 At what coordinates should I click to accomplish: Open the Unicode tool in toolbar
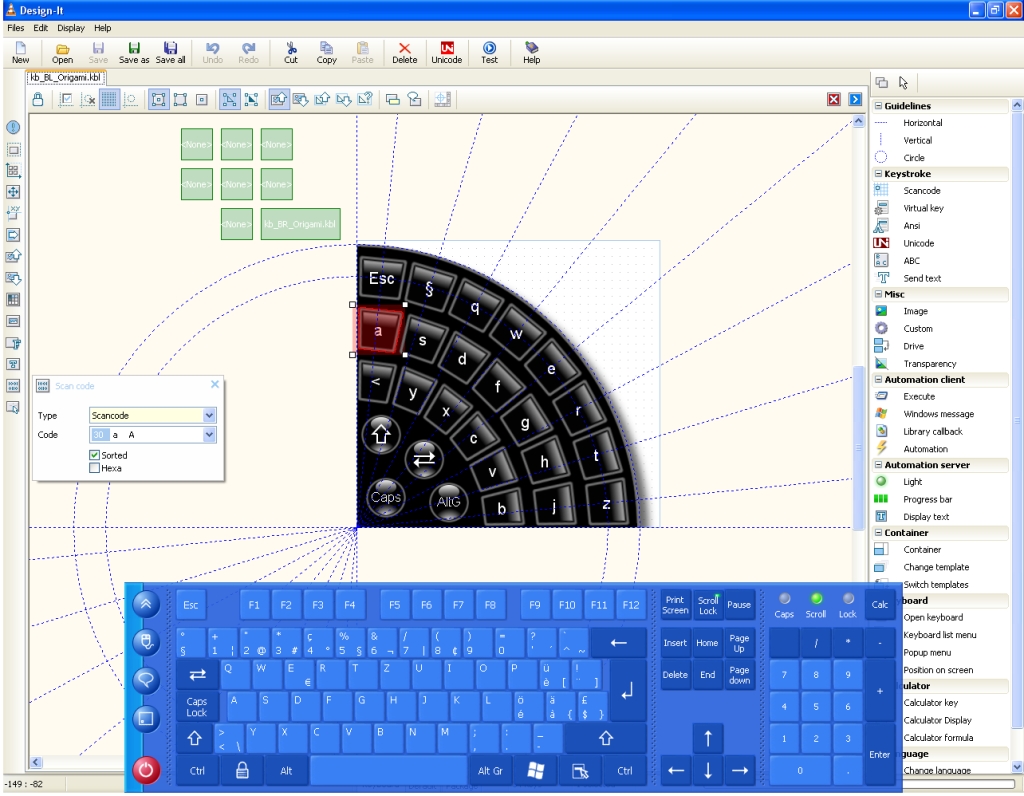[447, 52]
